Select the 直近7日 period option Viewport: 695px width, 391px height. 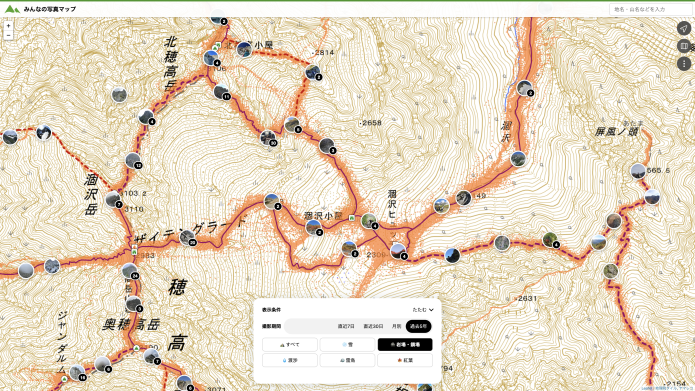[346, 326]
